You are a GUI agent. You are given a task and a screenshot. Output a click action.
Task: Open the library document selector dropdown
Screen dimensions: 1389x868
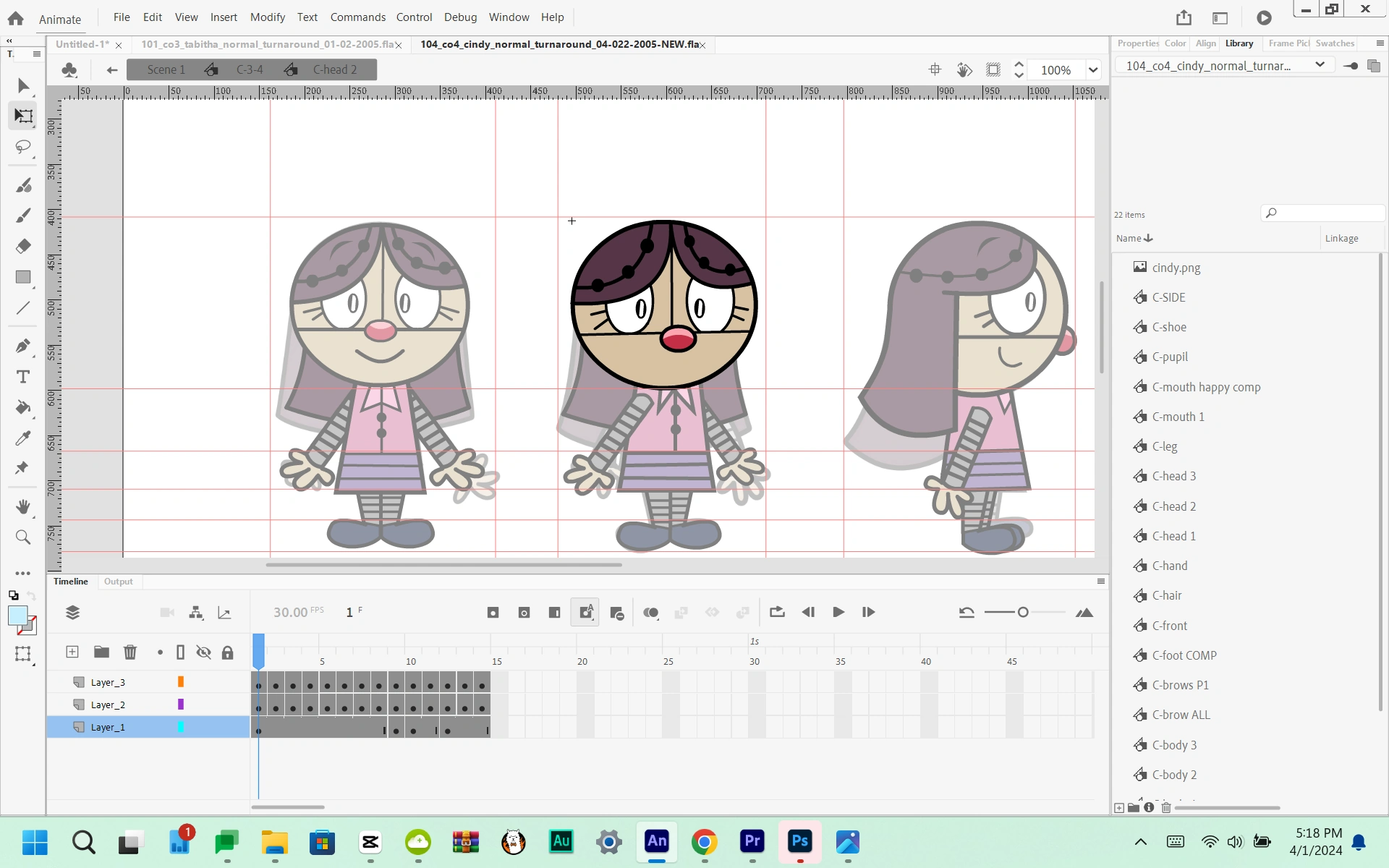point(1320,65)
